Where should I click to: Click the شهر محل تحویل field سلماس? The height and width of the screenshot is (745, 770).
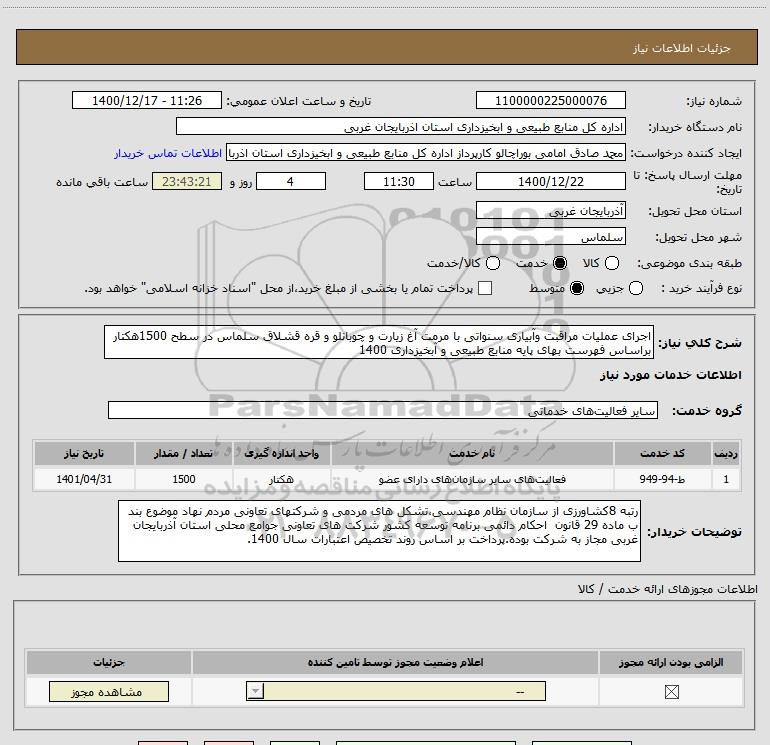pyautogui.click(x=550, y=237)
